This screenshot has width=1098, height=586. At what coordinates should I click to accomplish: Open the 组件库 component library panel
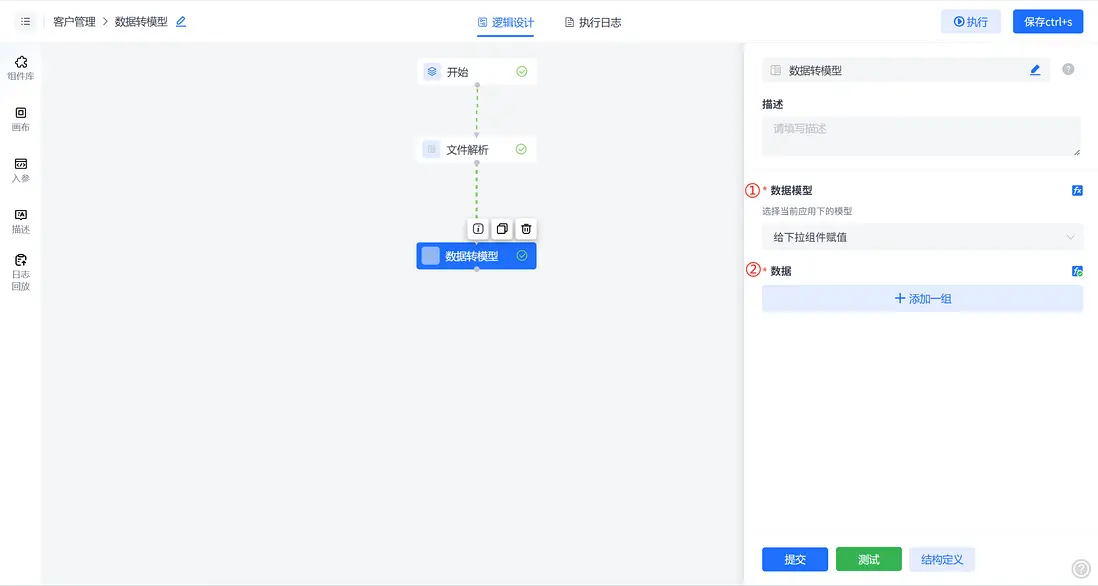[20, 65]
